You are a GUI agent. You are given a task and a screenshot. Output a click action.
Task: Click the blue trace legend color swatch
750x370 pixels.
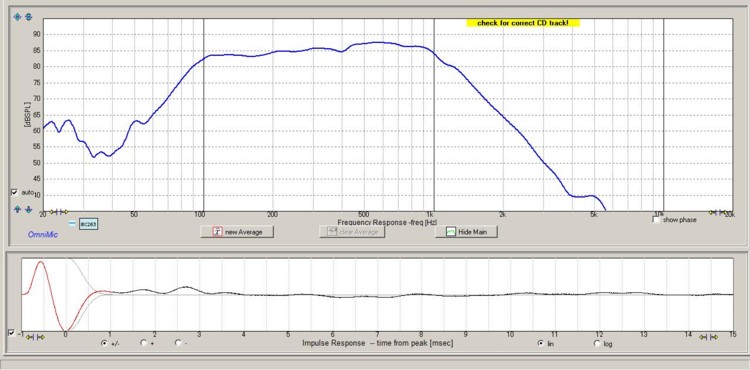[x=72, y=223]
